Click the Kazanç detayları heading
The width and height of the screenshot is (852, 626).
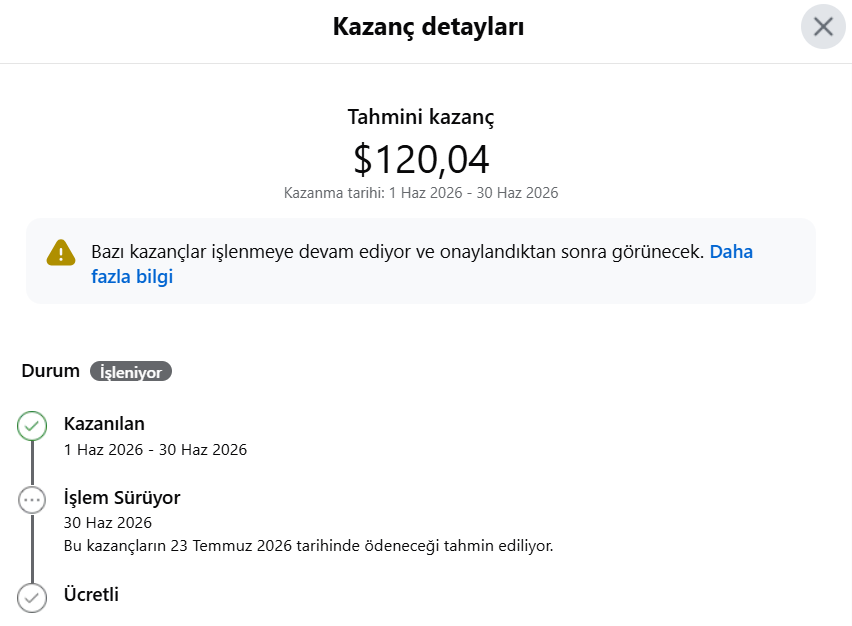coord(428,27)
